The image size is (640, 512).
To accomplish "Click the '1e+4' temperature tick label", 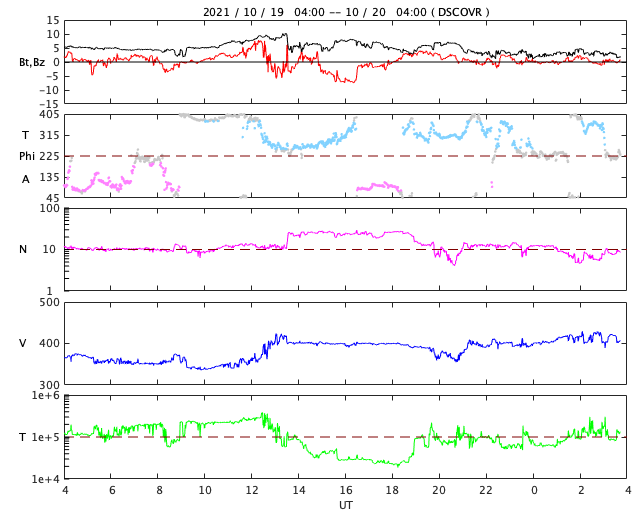I will [45, 479].
